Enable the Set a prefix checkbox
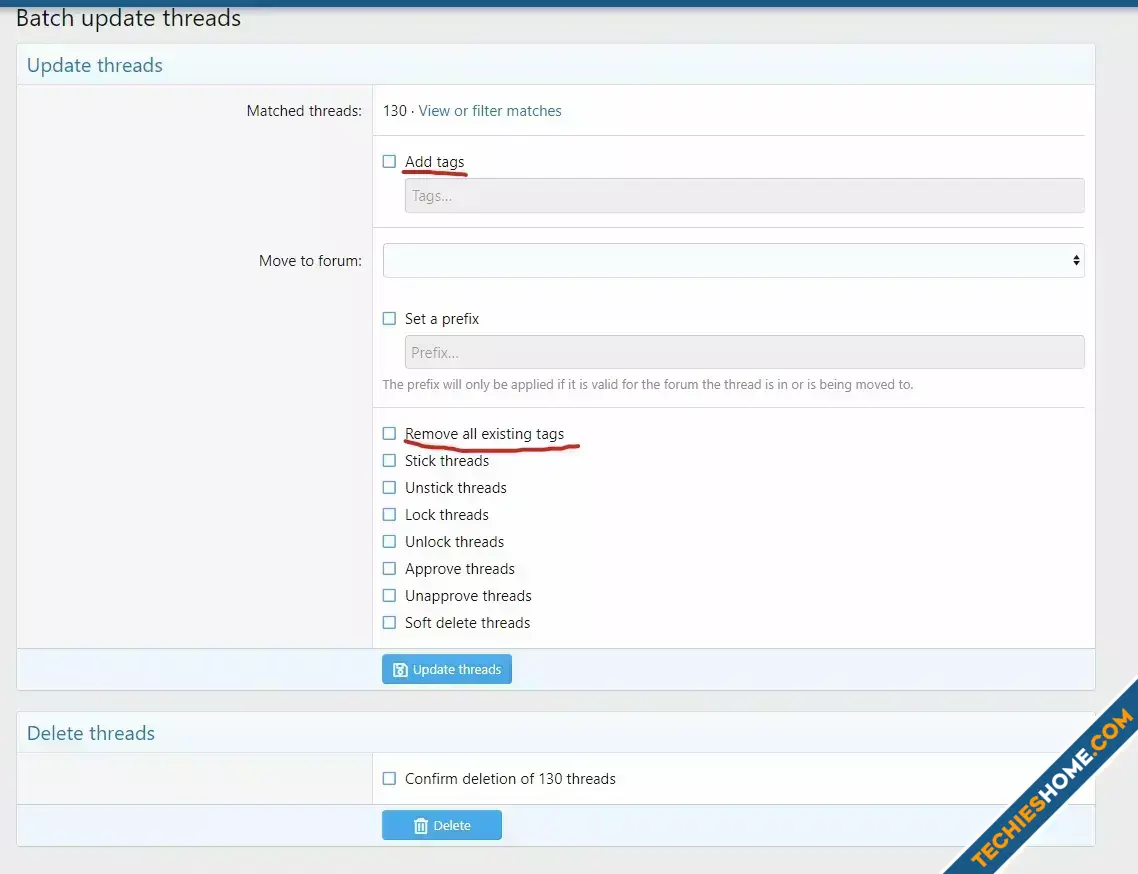This screenshot has width=1138, height=874. (389, 319)
